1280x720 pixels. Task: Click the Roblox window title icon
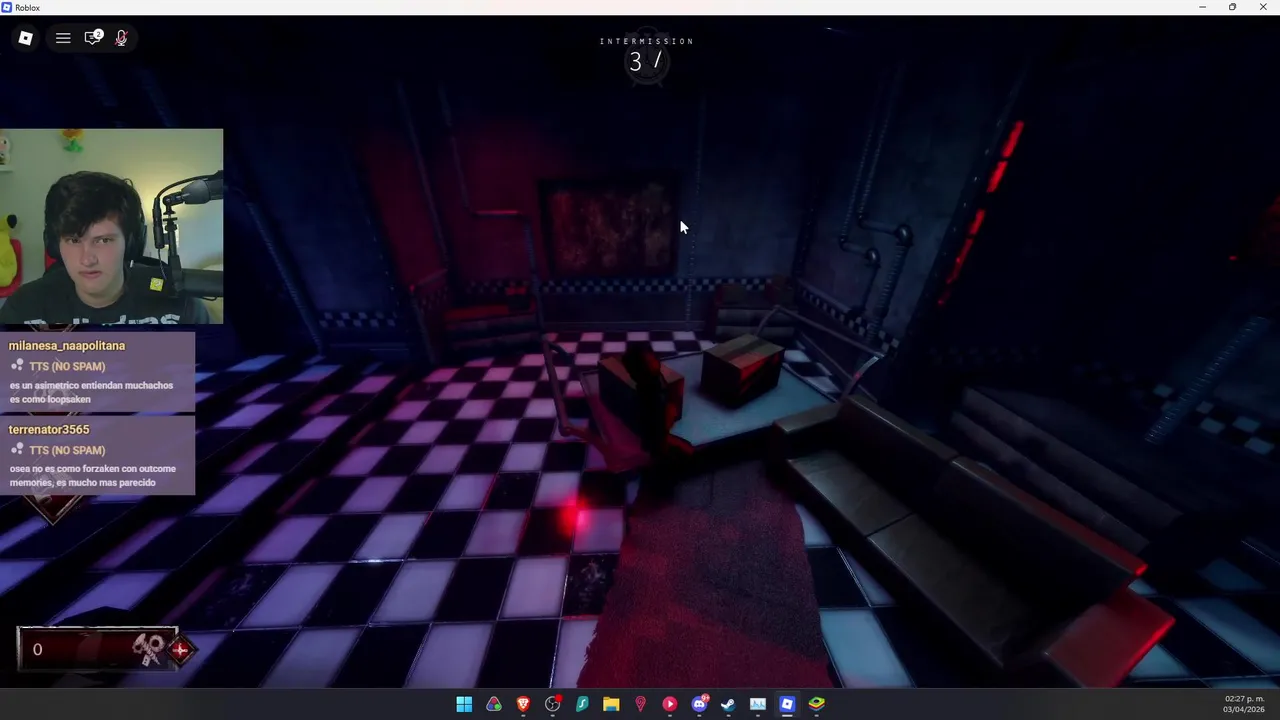click(x=7, y=7)
